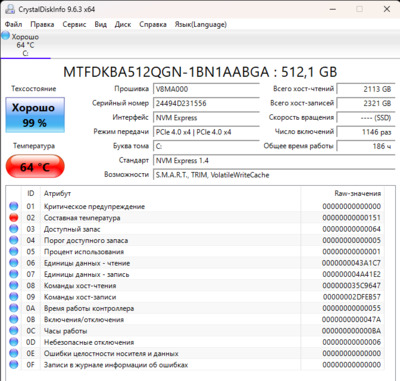Click the transfer mode field PCIe 4.0 x4
Screen dimensions: 400x381
coord(206,132)
